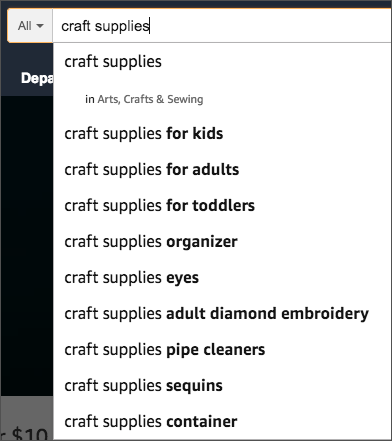Select 'craft supplies for adults' suggestion
This screenshot has height=441, width=392.
pyautogui.click(x=222, y=170)
